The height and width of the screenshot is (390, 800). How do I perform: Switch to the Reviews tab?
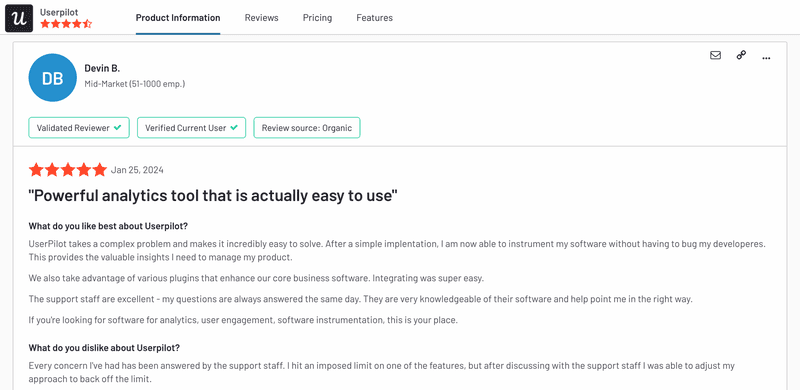262,18
